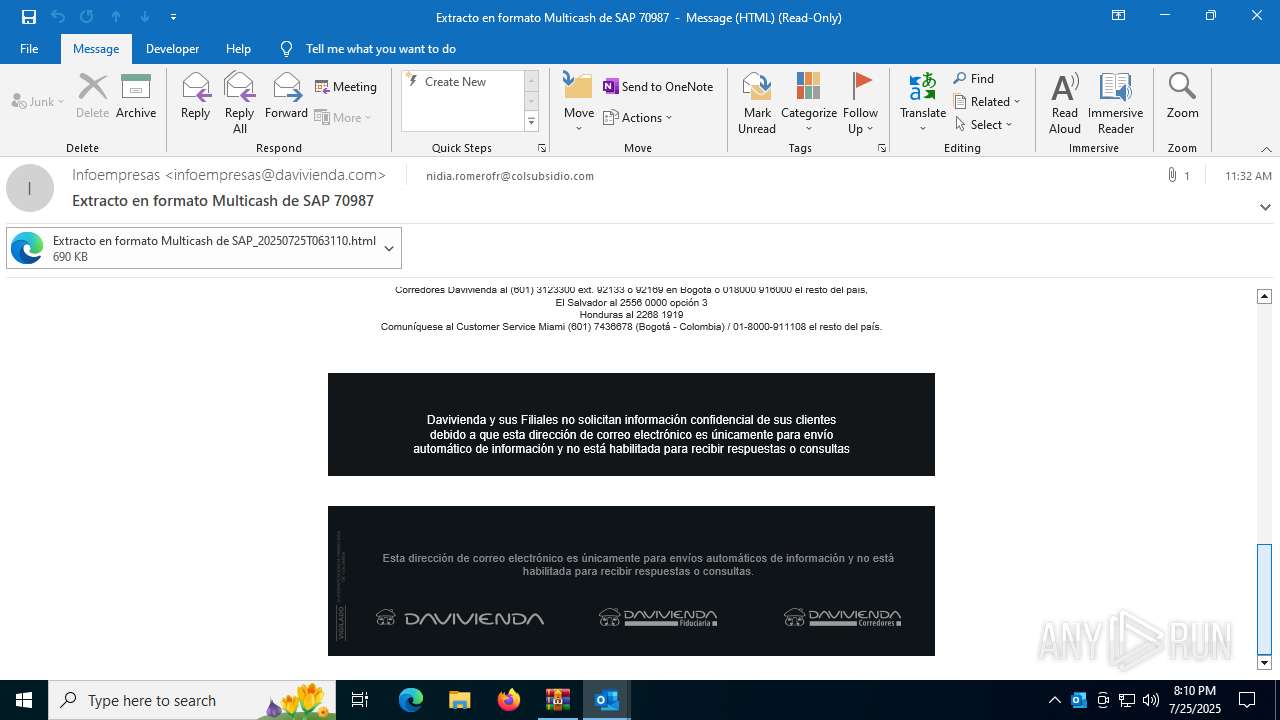Delete the message
The image size is (1280, 720).
coord(92,98)
